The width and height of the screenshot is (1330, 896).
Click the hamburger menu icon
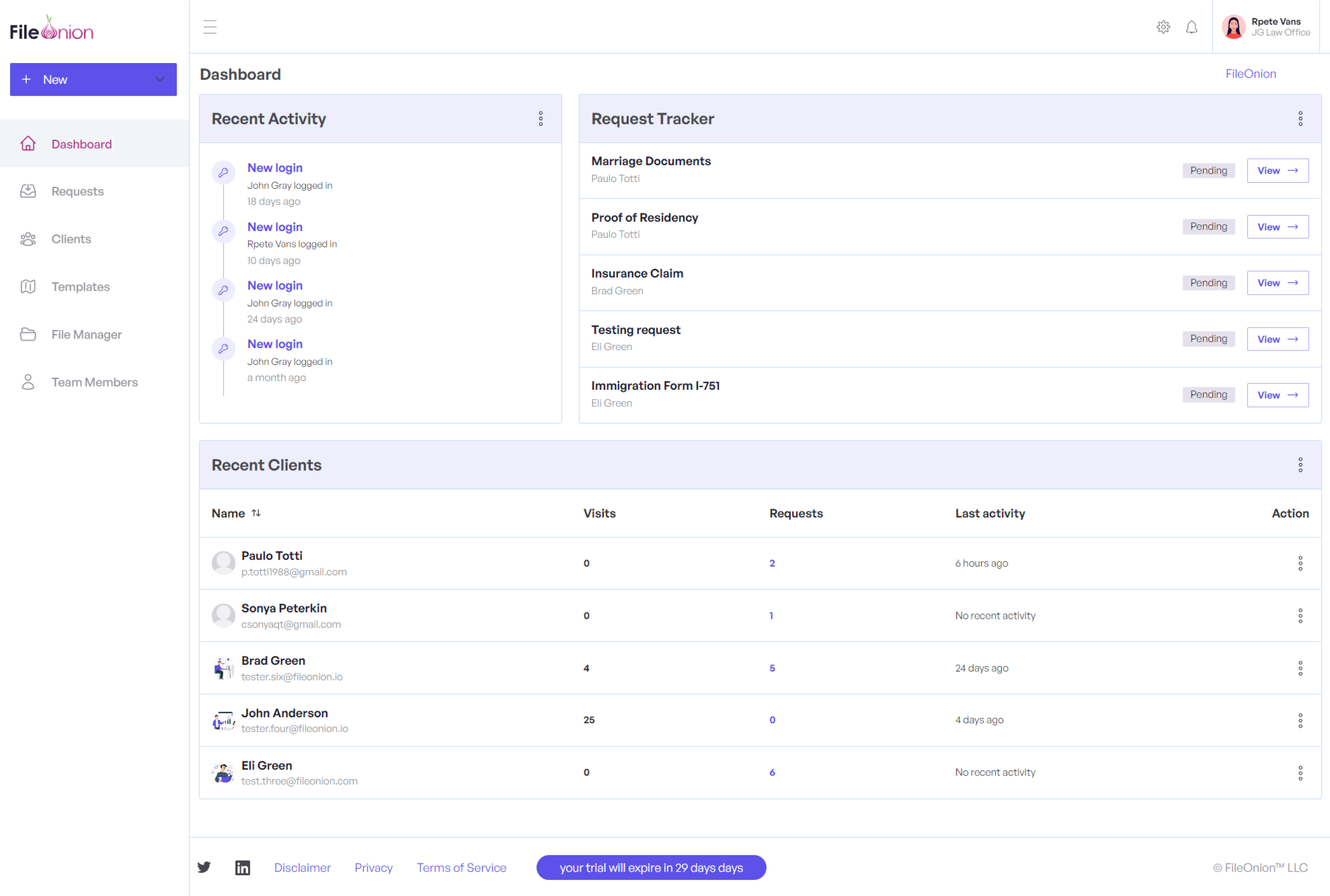click(210, 27)
